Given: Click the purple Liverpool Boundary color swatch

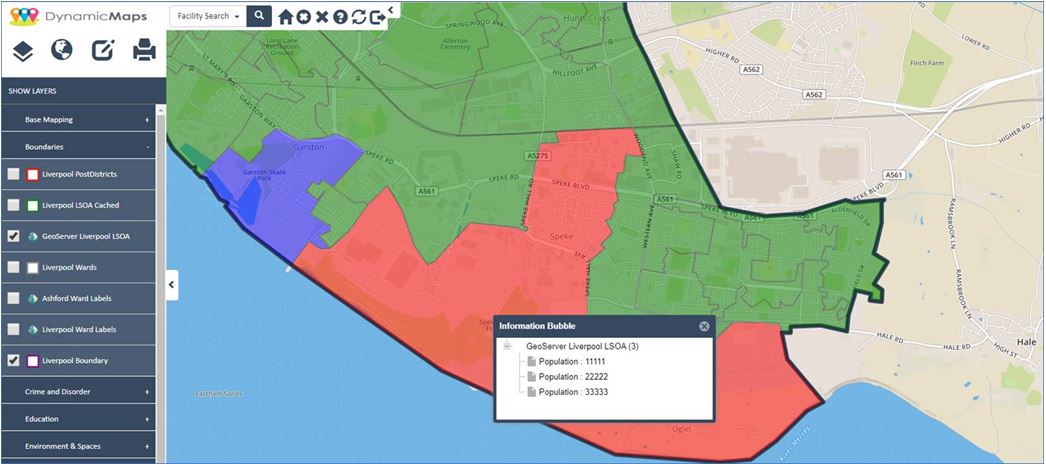Looking at the screenshot, I should [33, 361].
